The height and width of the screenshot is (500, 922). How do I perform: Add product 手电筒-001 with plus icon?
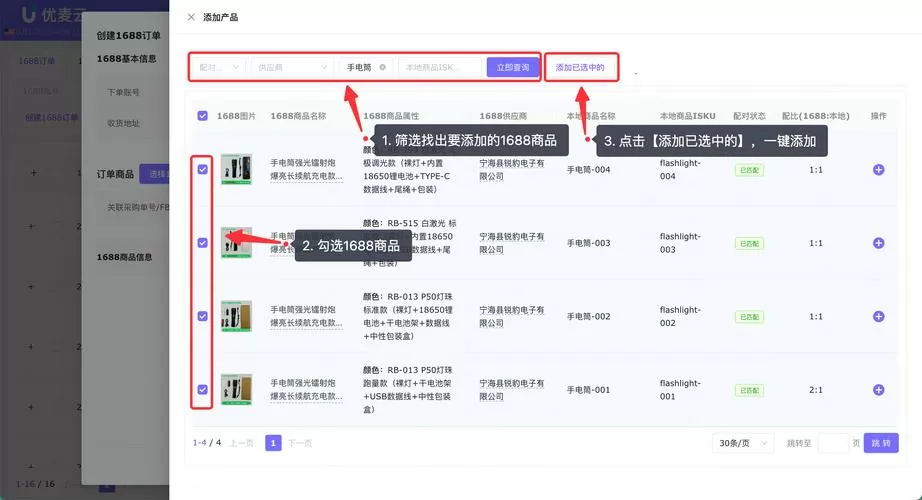pyautogui.click(x=878, y=389)
